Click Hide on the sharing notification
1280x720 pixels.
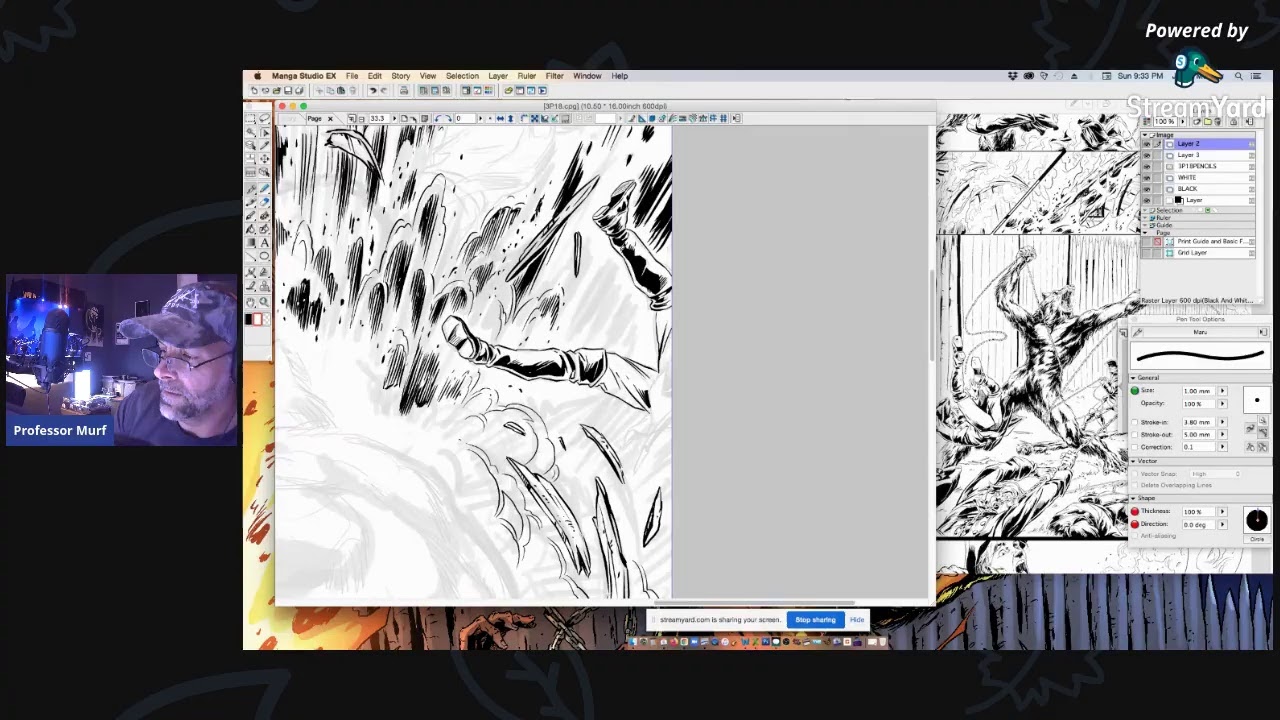click(857, 620)
